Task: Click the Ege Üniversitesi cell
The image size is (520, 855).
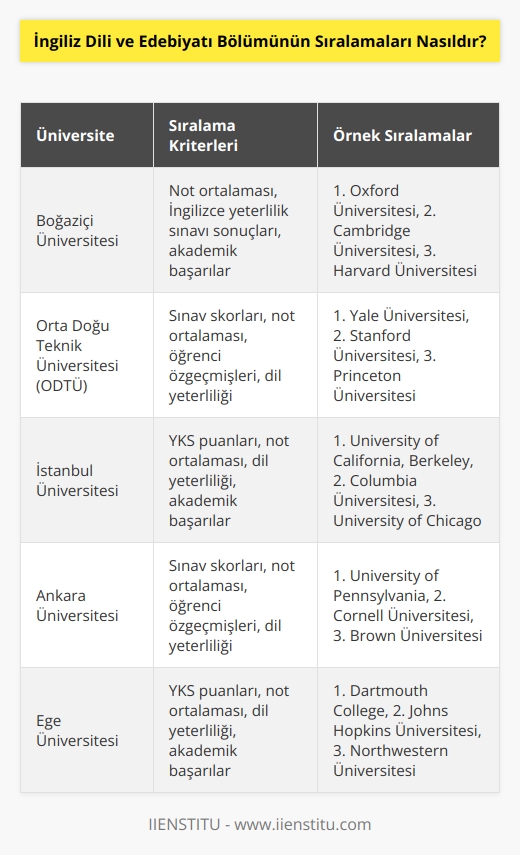Action: click(87, 730)
